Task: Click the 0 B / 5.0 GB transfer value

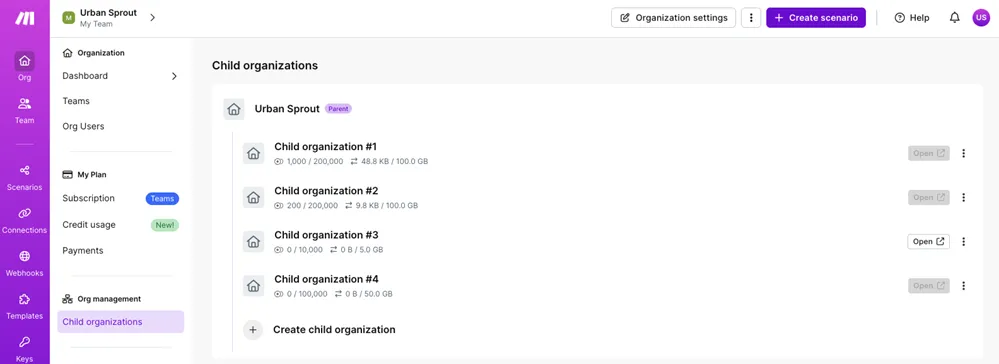Action: point(363,250)
